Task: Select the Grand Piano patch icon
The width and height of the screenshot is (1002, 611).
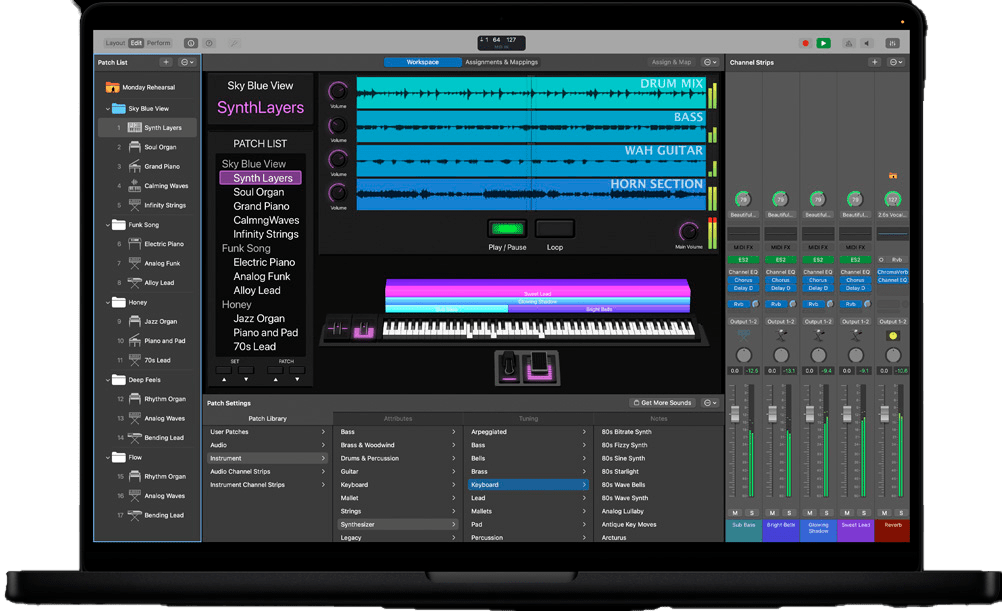Action: pyautogui.click(x=134, y=166)
